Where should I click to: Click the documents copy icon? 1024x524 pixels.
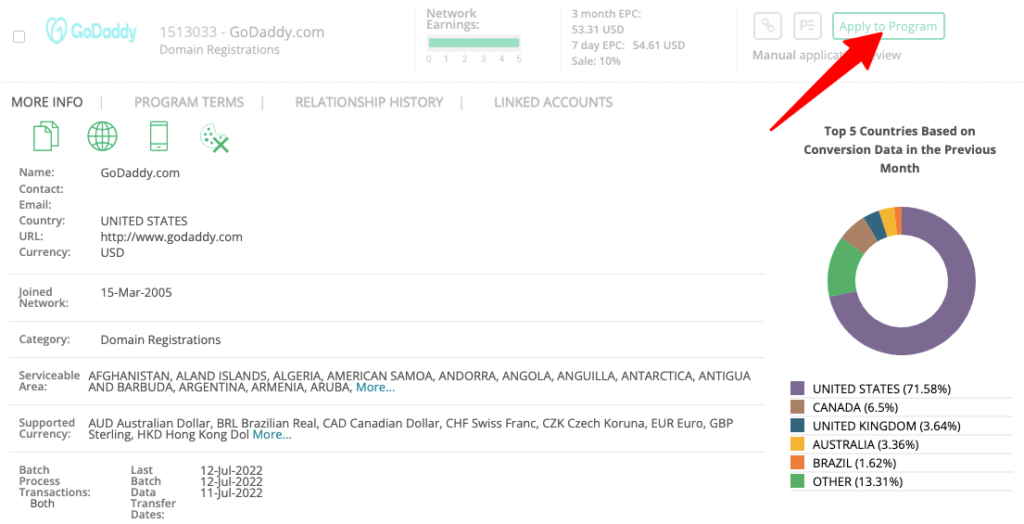click(46, 136)
